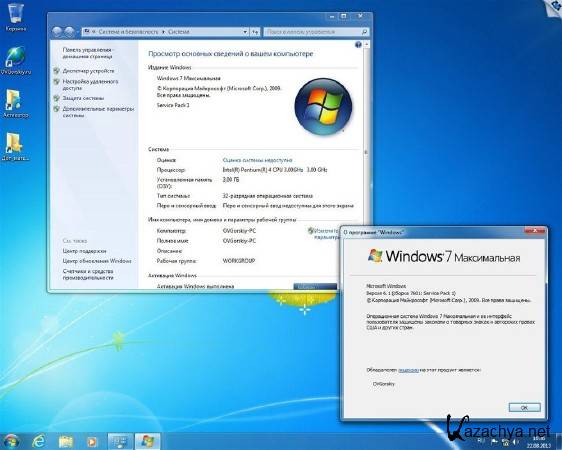This screenshot has width=562, height=450.
Task: Expand the breadcrumb arrow before Система
Action: coord(163,32)
